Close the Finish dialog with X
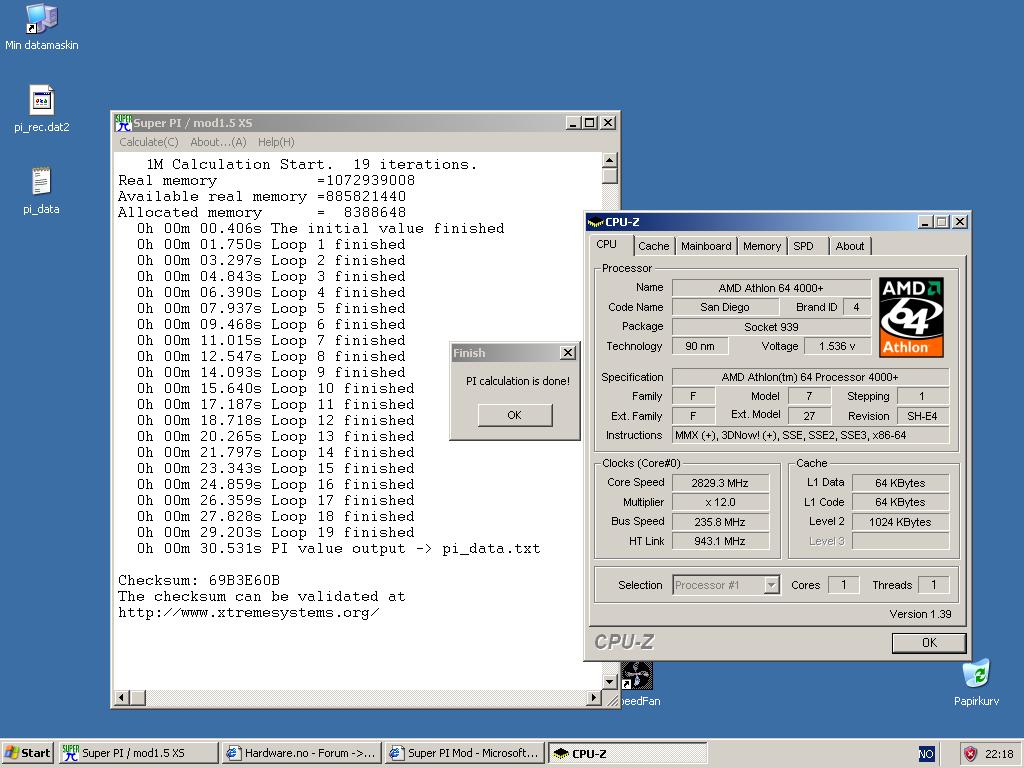 point(568,353)
